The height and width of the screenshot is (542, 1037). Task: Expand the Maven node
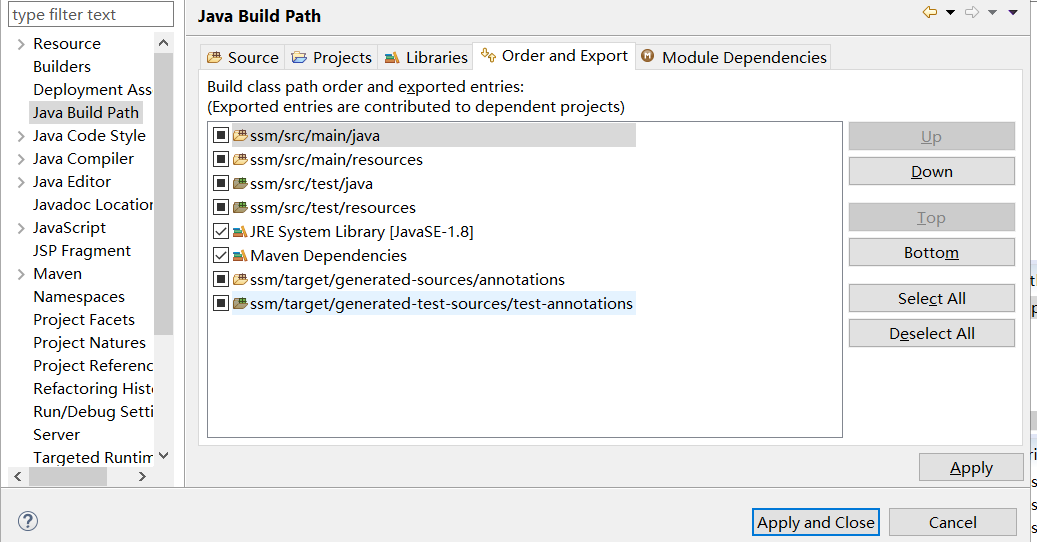(21, 274)
